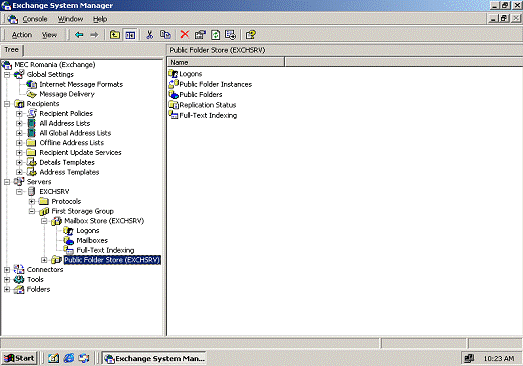This screenshot has width=523, height=366.
Task: Expand the Connectors tree node
Action: click(x=7, y=270)
